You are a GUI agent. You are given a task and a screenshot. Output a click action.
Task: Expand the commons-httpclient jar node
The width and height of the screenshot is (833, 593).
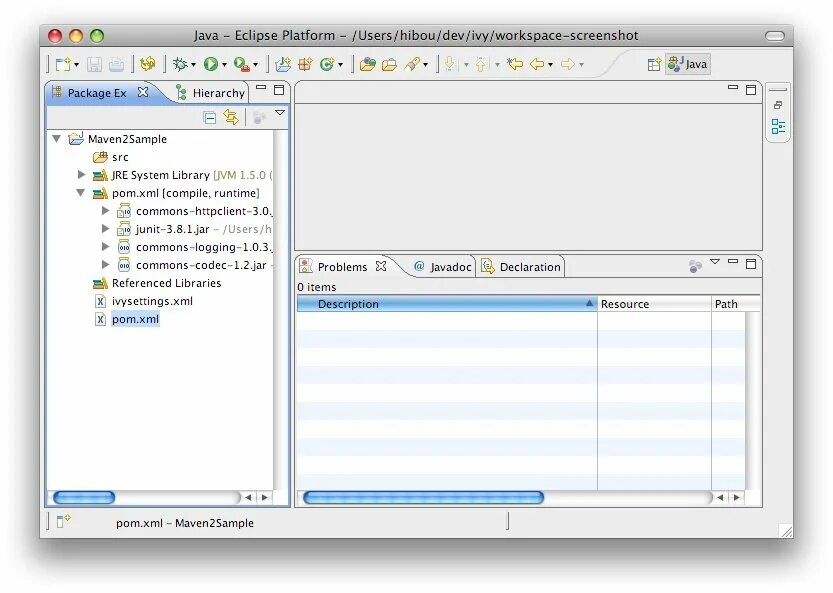pyautogui.click(x=106, y=210)
